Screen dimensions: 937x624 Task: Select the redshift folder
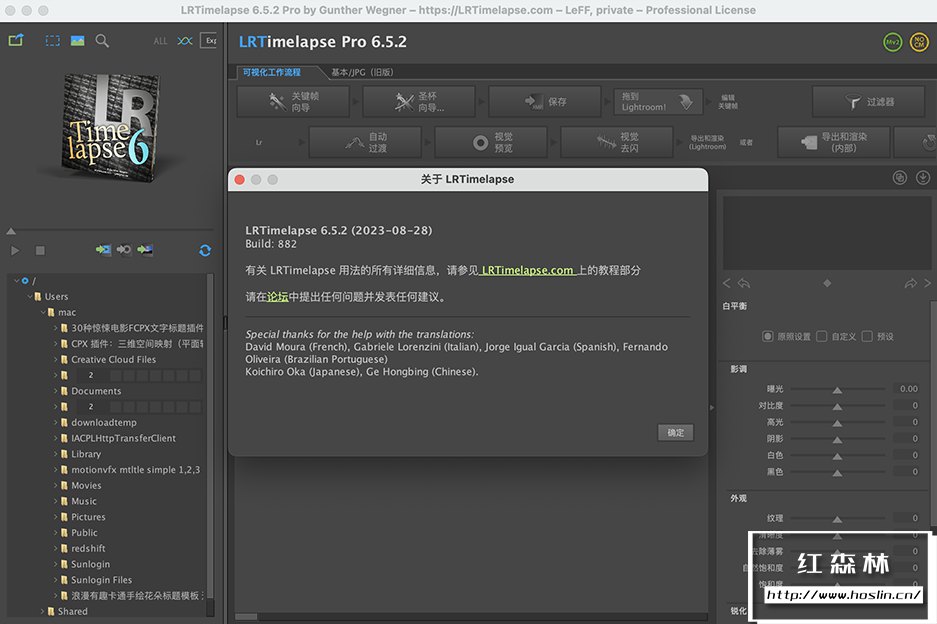[x=88, y=548]
